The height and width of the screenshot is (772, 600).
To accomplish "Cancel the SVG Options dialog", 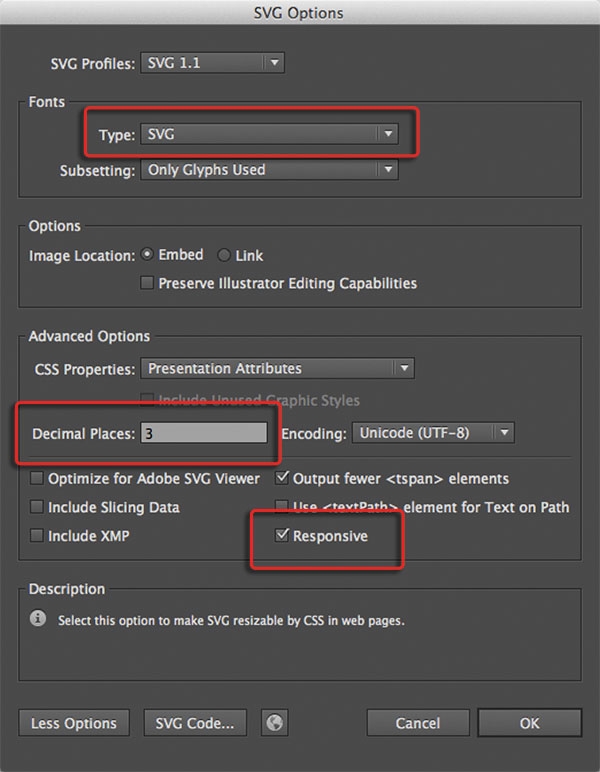I will pyautogui.click(x=417, y=723).
